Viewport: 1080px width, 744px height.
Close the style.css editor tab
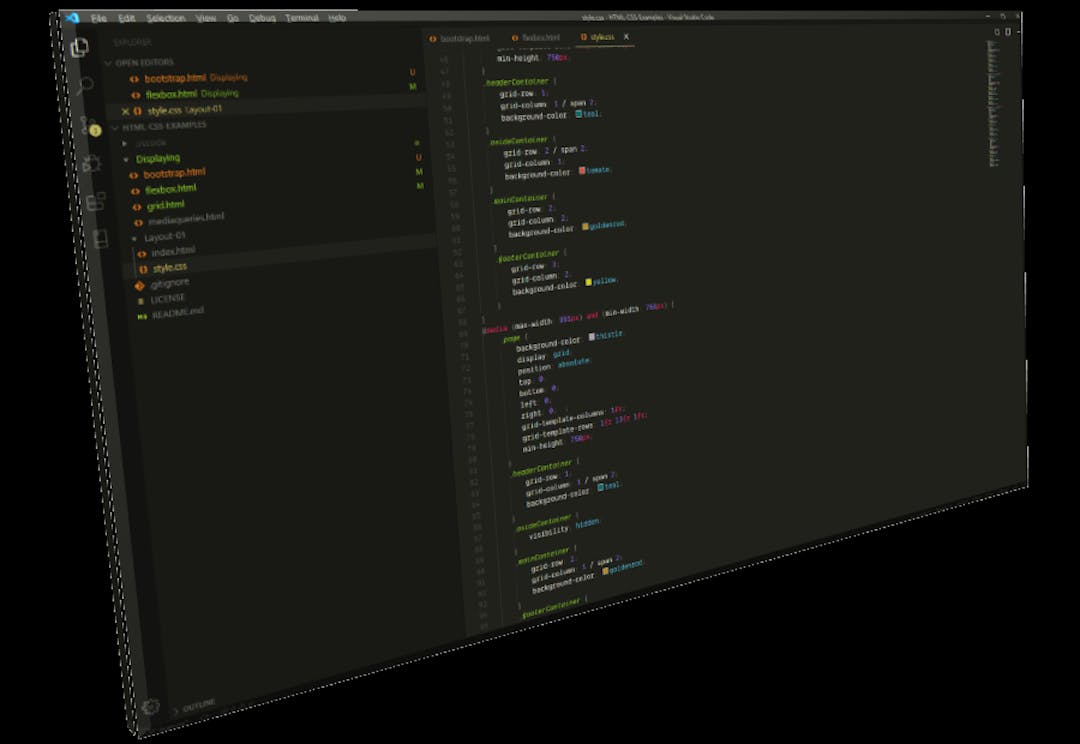[626, 37]
